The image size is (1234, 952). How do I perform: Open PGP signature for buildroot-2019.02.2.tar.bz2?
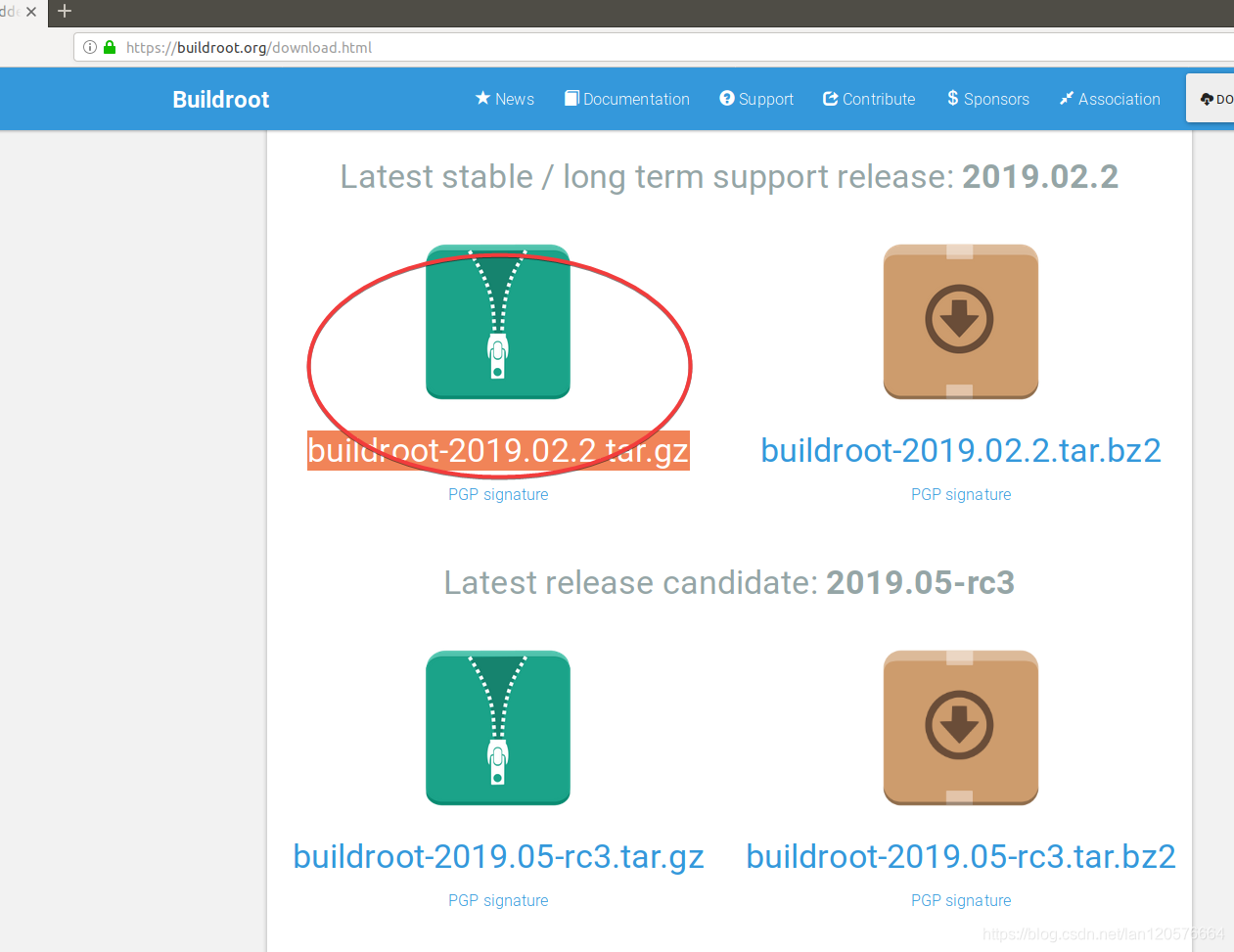pyautogui.click(x=961, y=494)
